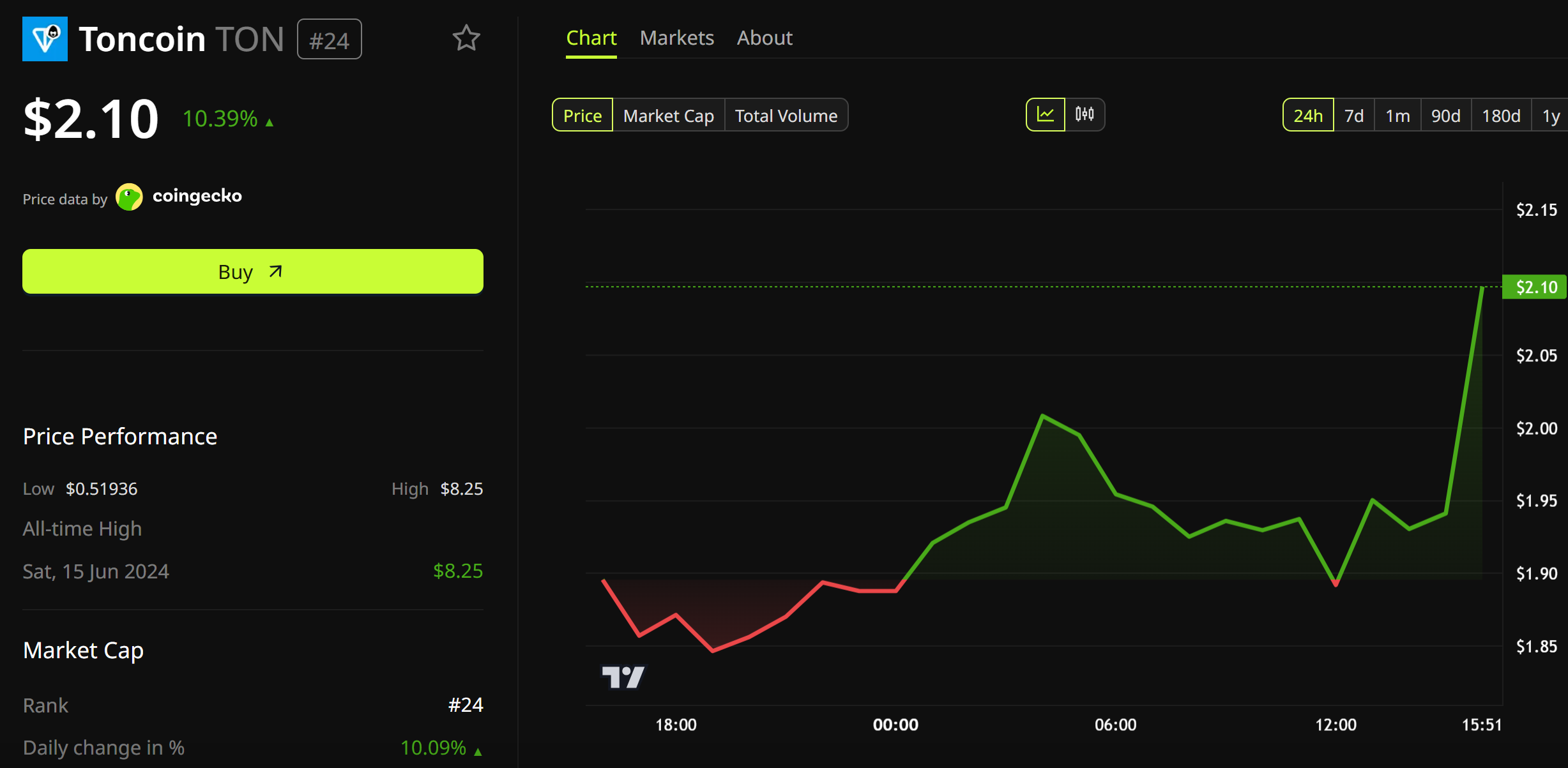Click the $2.10 current price axis label
This screenshot has height=768, width=1568.
point(1535,287)
